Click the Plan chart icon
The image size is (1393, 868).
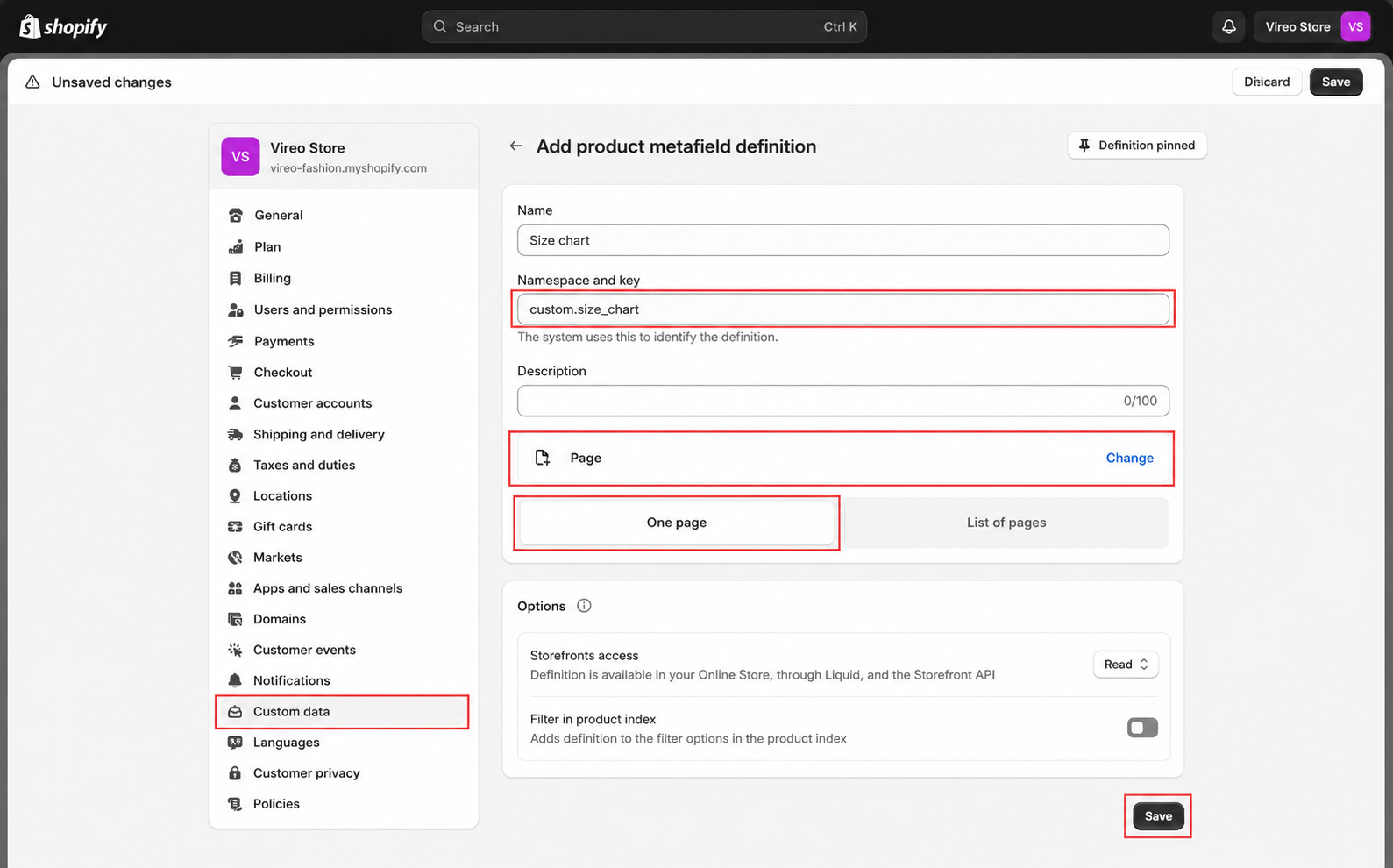pos(235,247)
